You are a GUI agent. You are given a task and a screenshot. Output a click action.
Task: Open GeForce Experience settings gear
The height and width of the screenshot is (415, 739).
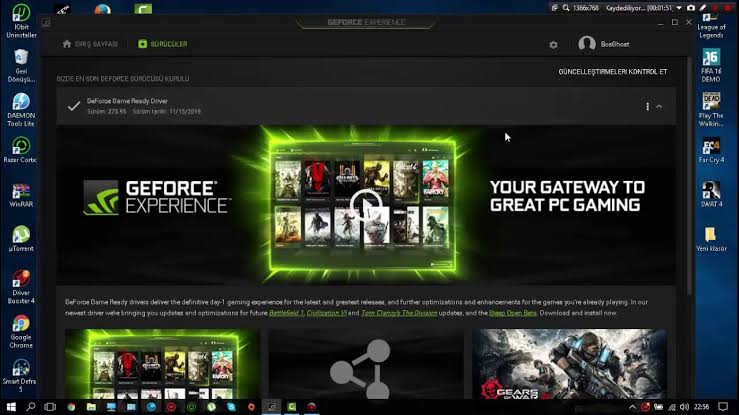click(x=553, y=44)
